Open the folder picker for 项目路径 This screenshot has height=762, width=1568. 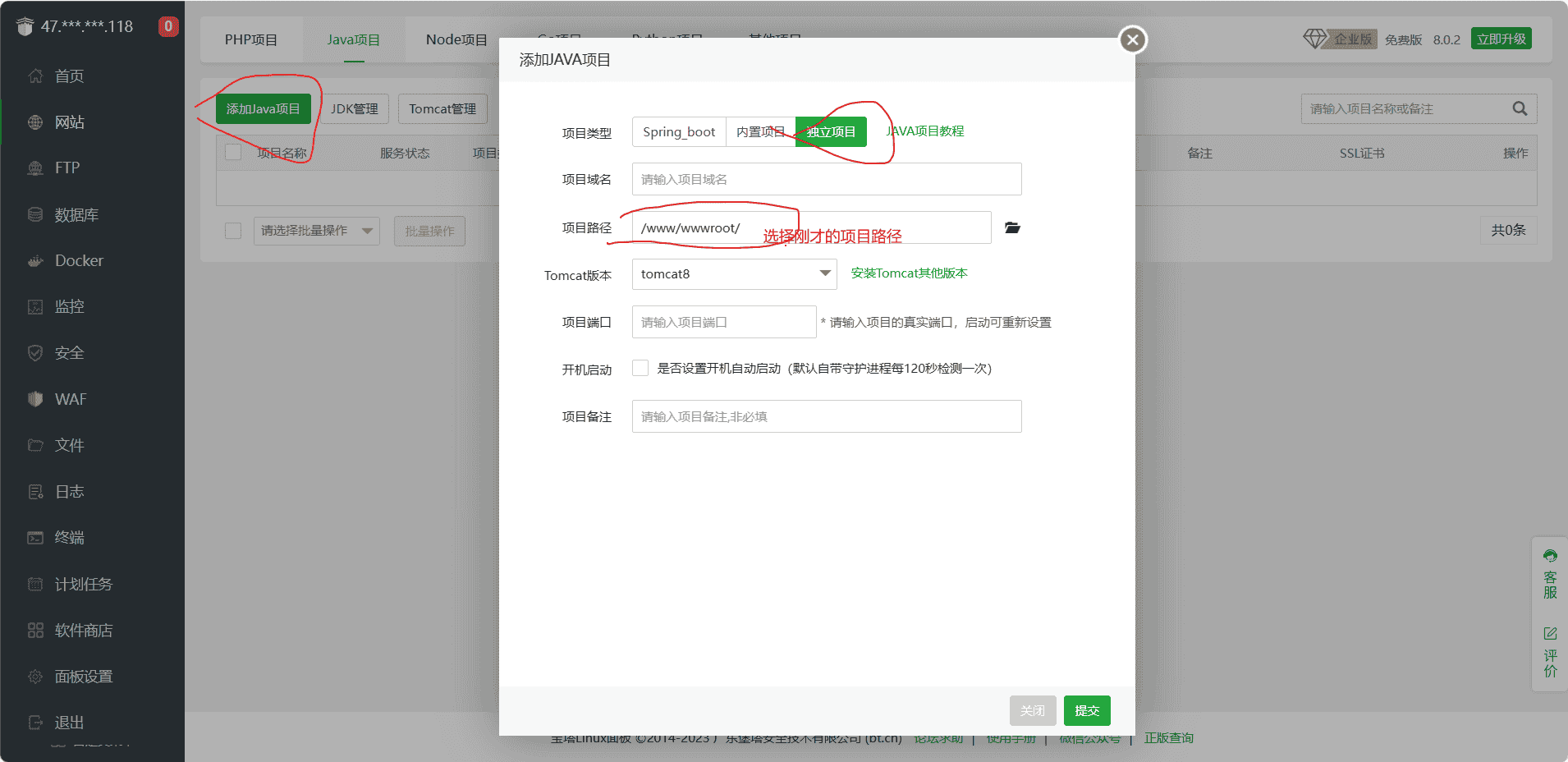point(1012,227)
